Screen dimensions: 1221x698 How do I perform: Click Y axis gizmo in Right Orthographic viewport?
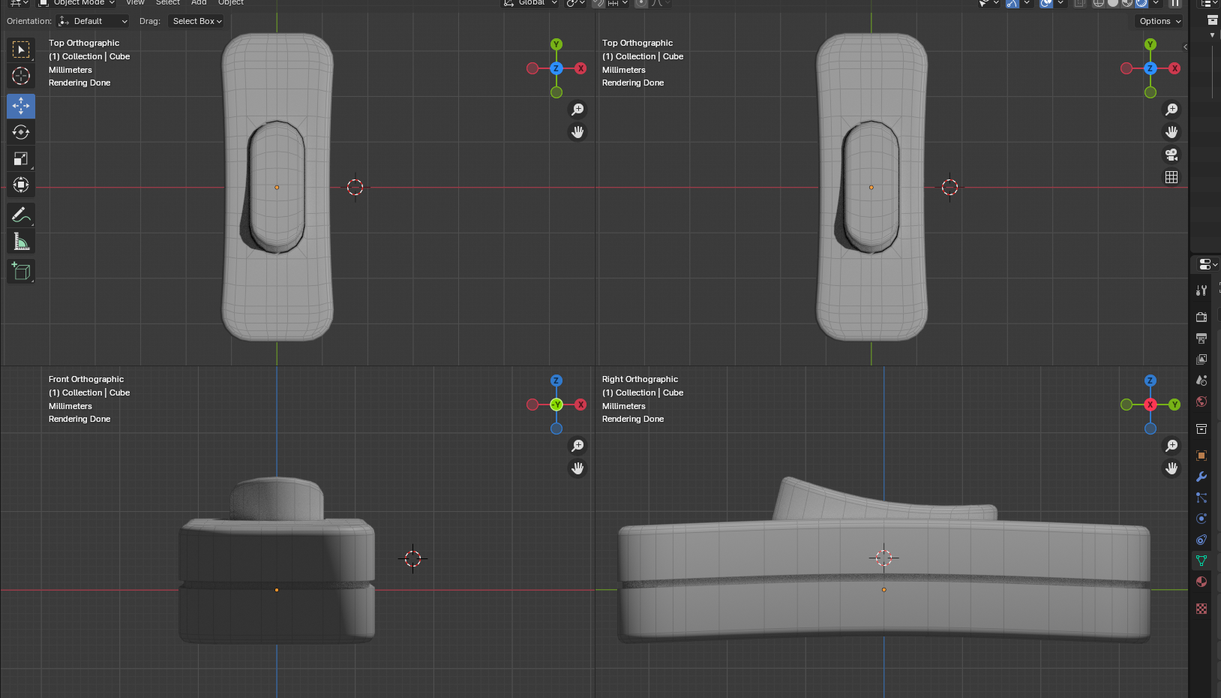click(1174, 405)
